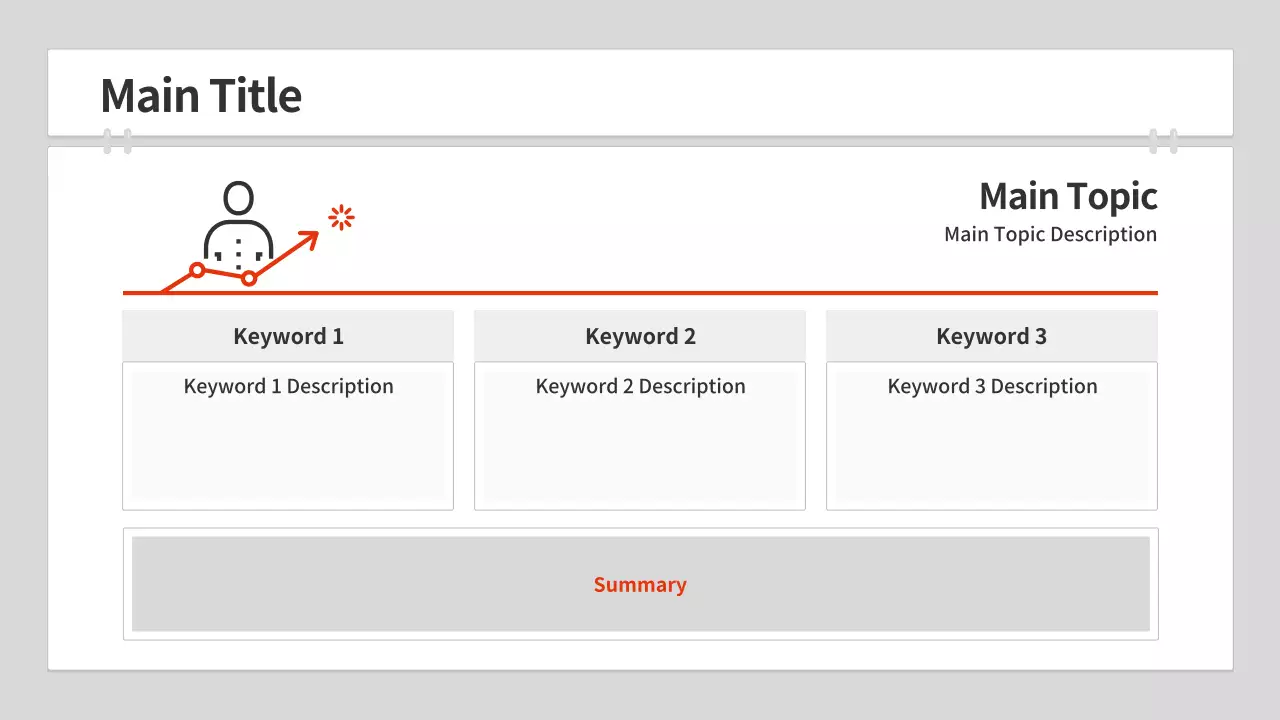Select the second circle marker on growth line
This screenshot has width=1280, height=720.
(x=249, y=278)
